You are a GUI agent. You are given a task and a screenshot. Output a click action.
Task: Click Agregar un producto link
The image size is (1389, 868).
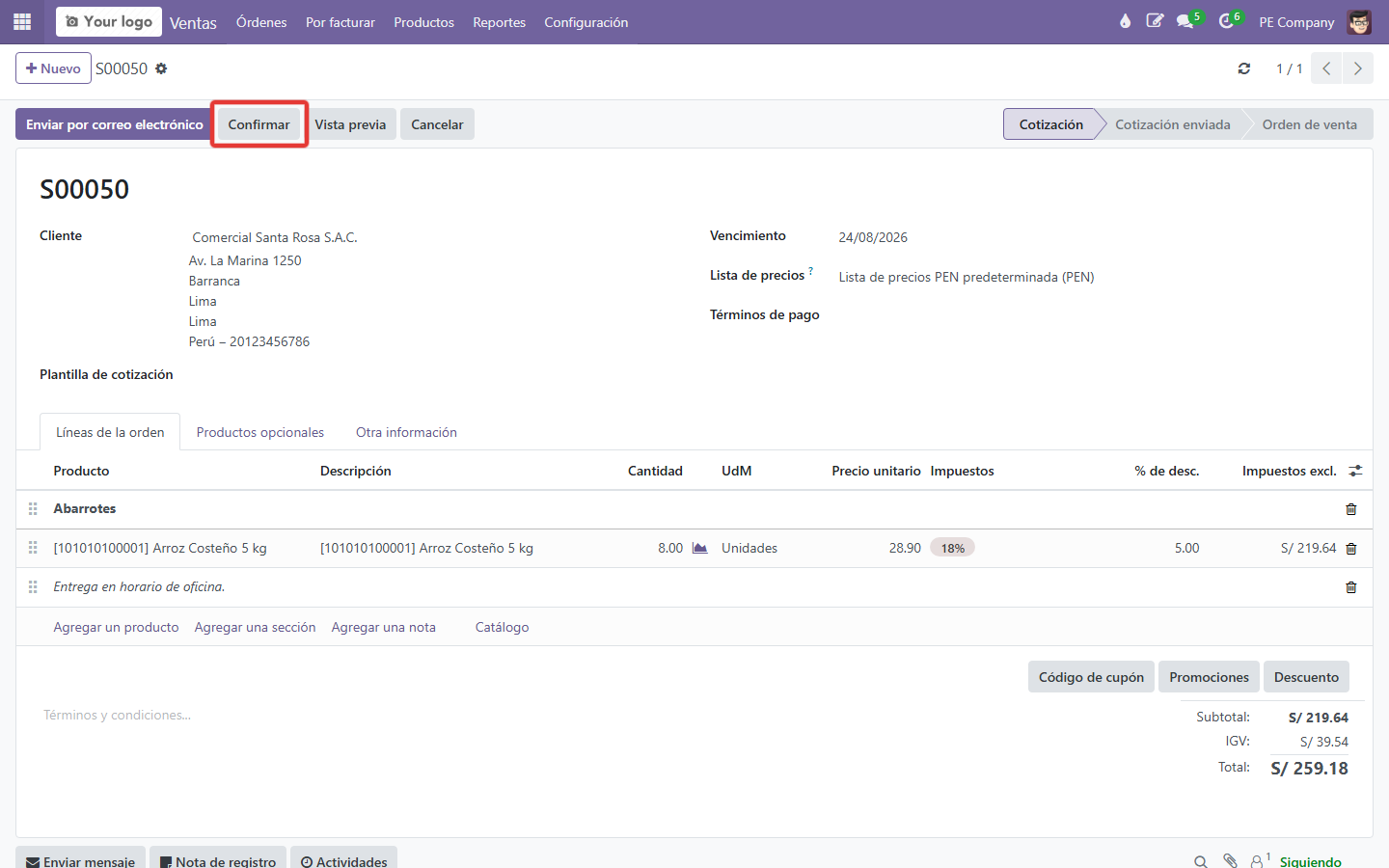116,627
